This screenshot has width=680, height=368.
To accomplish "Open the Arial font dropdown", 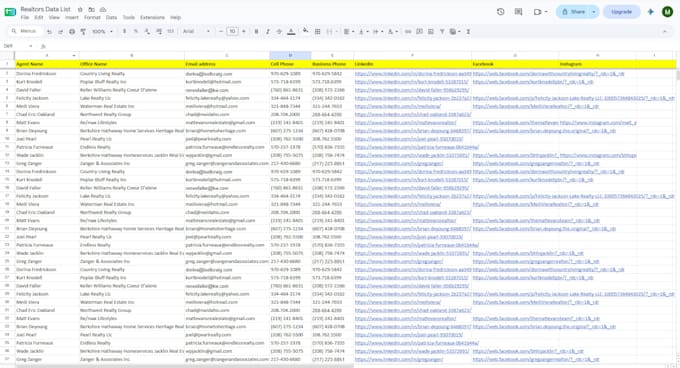I will tap(196, 32).
